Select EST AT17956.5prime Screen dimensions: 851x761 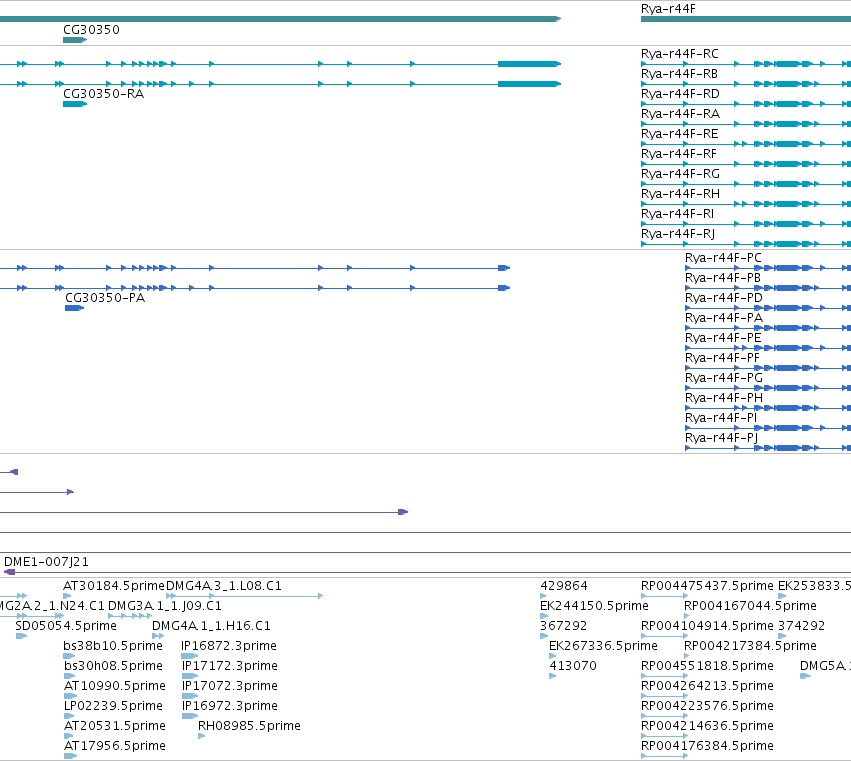115,746
